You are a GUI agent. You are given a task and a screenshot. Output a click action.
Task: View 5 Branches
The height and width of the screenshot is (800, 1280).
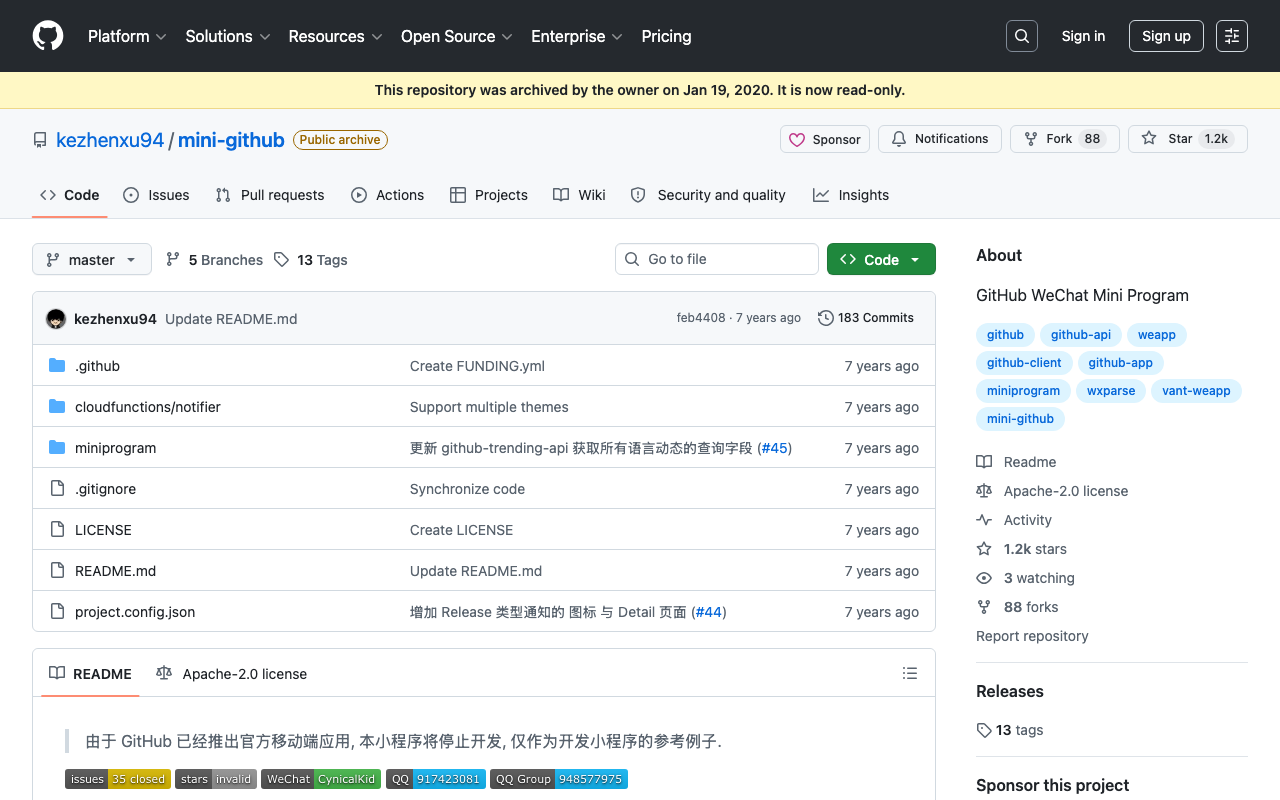[x=214, y=260]
